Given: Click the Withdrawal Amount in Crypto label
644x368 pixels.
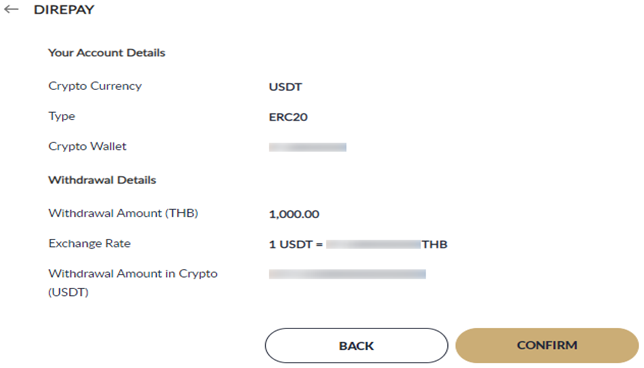Looking at the screenshot, I should (x=133, y=283).
